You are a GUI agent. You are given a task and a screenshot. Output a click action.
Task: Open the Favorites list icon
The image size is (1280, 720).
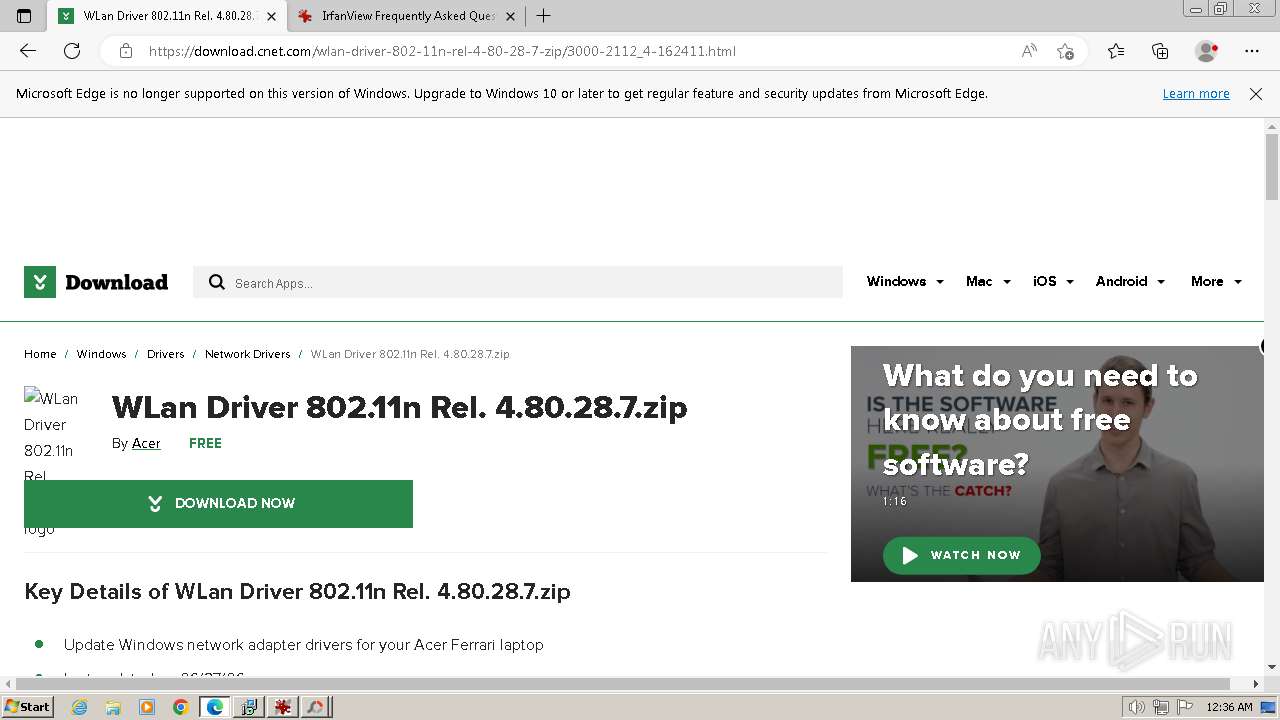(1116, 51)
